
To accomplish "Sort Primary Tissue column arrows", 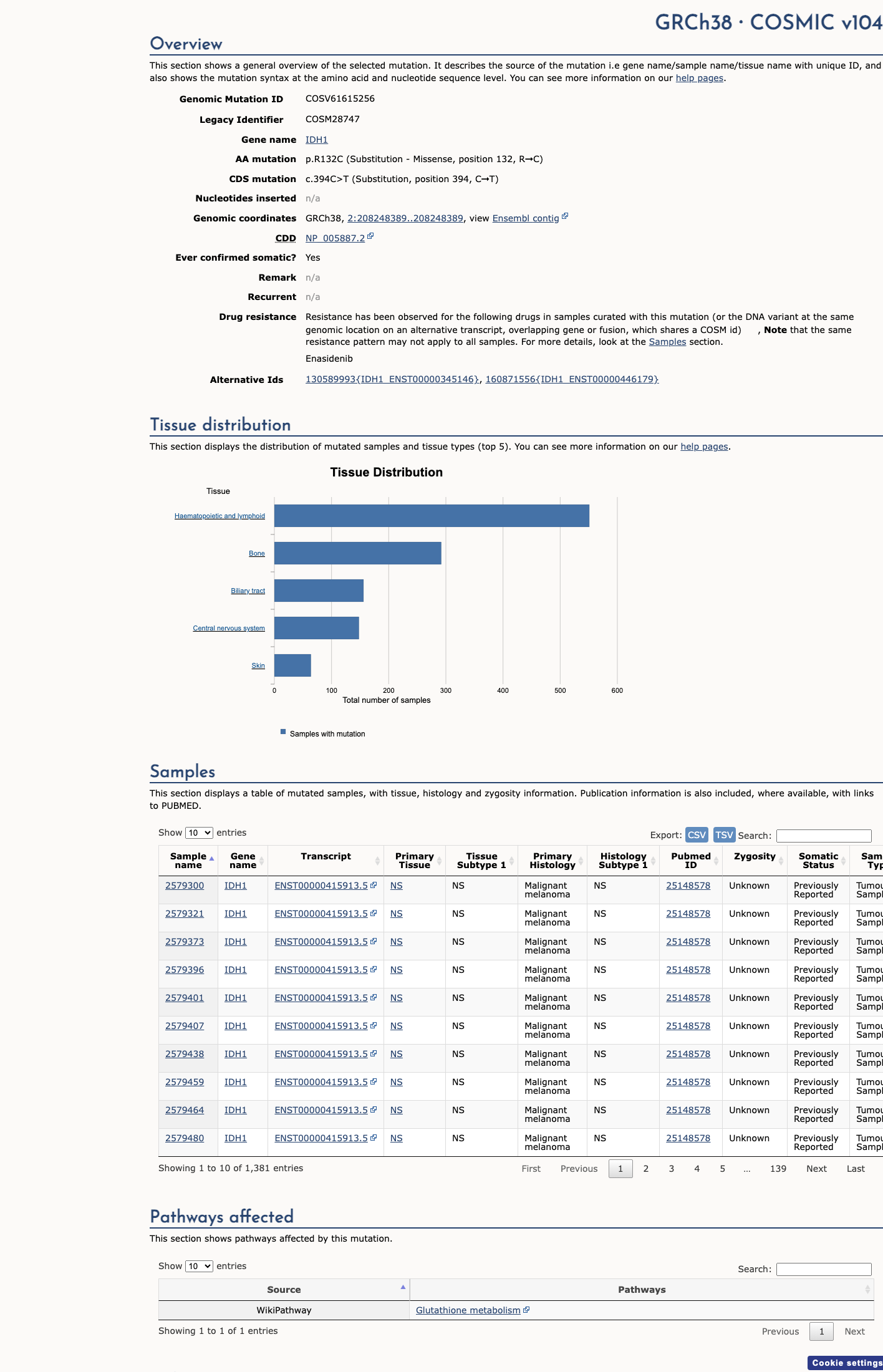I will point(440,861).
